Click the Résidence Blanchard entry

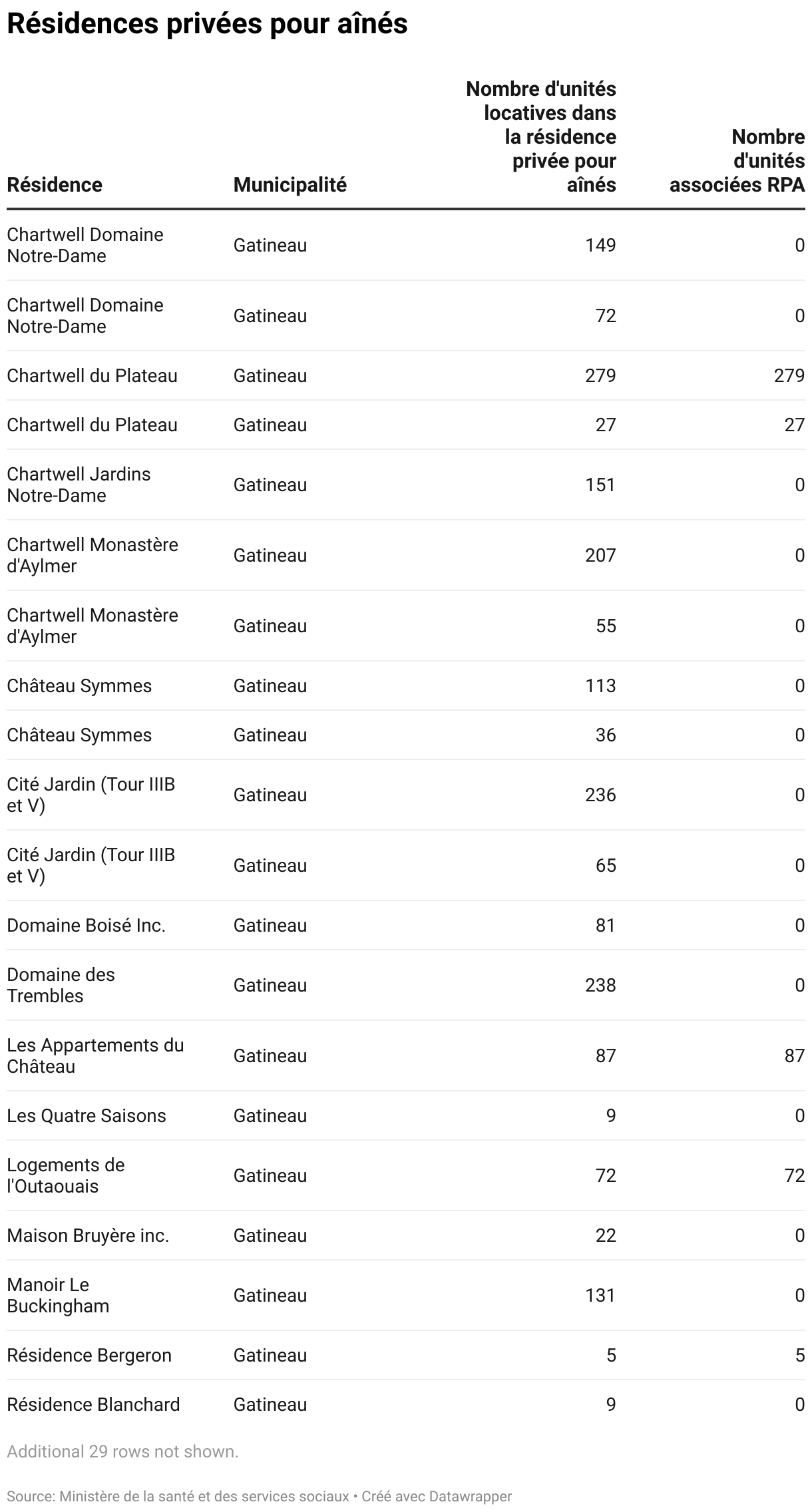[93, 1404]
